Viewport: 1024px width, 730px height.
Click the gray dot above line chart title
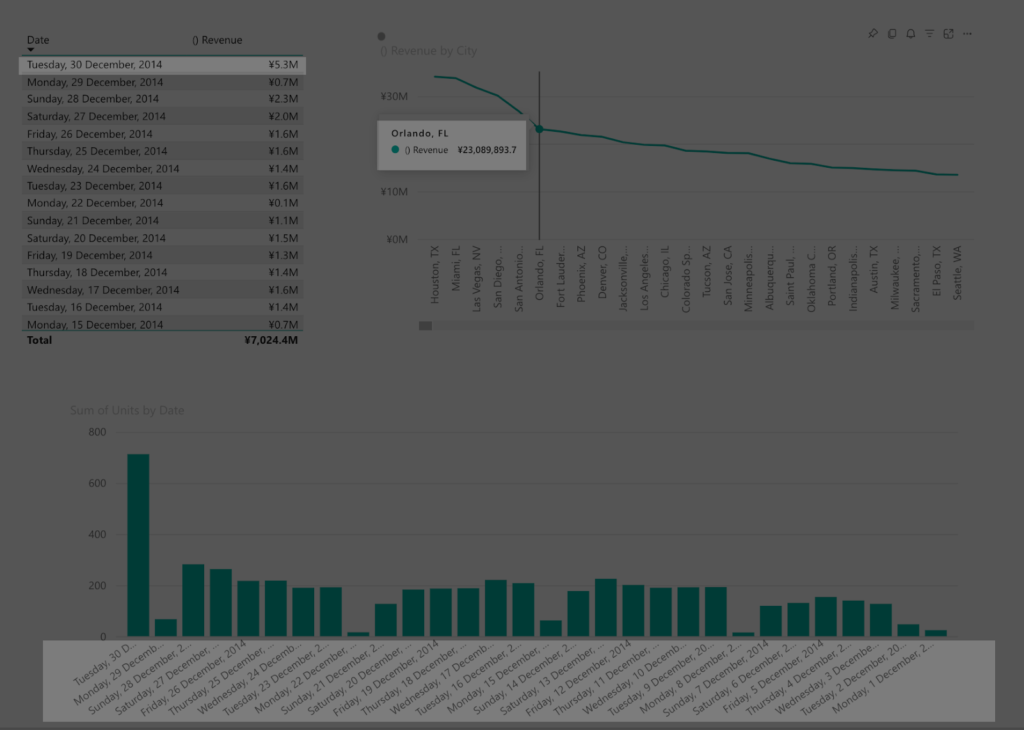click(x=381, y=36)
